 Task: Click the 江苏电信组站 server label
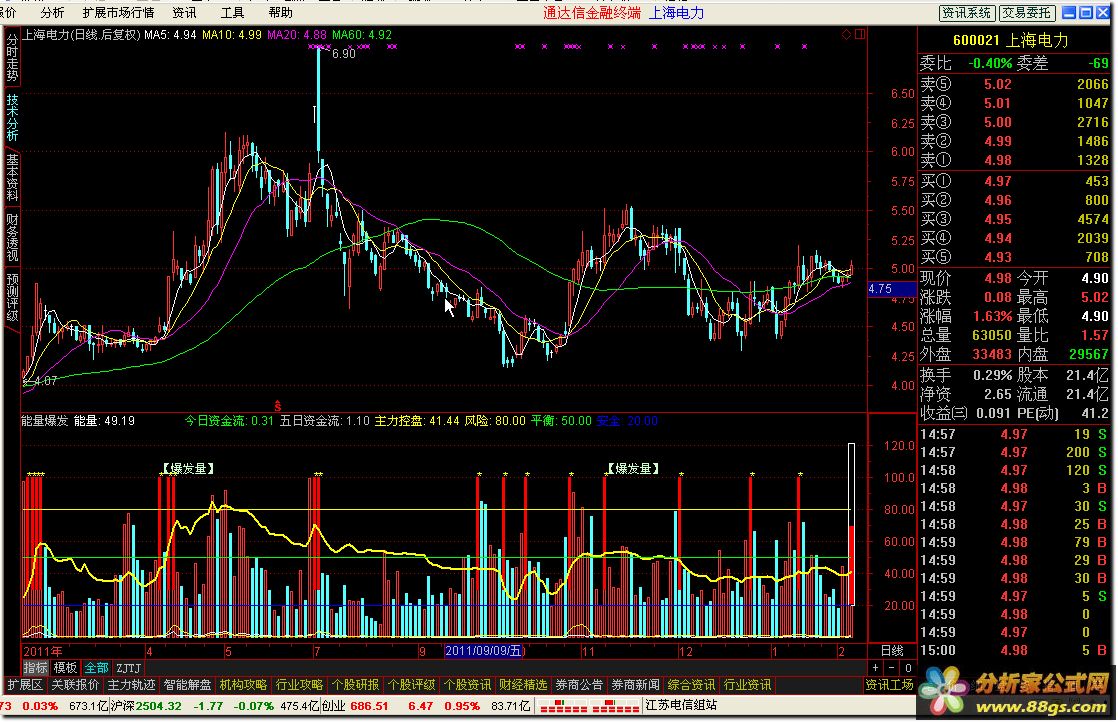(681, 706)
